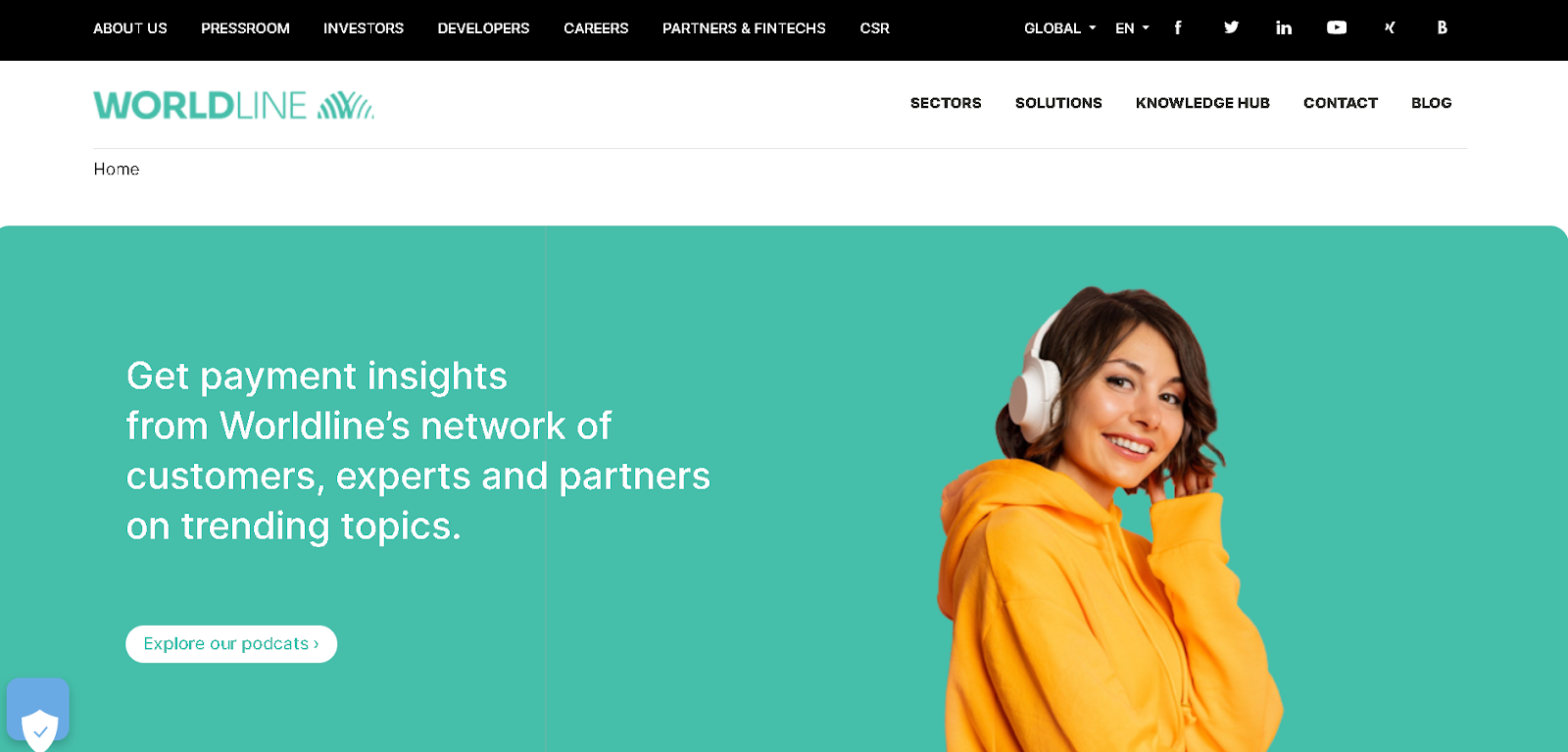Open the SECTORS menu
1568x752 pixels.
tap(946, 103)
